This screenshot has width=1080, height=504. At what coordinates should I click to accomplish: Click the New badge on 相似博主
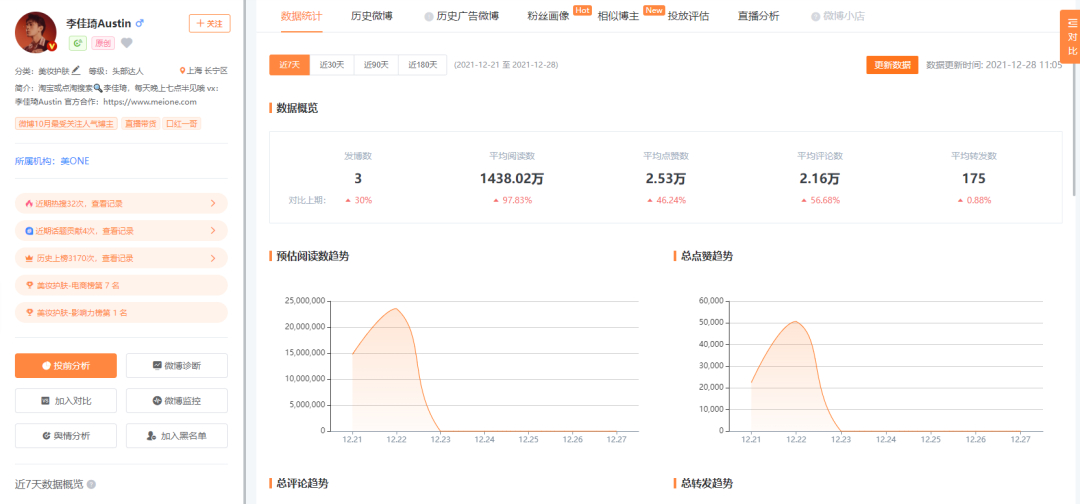click(653, 10)
